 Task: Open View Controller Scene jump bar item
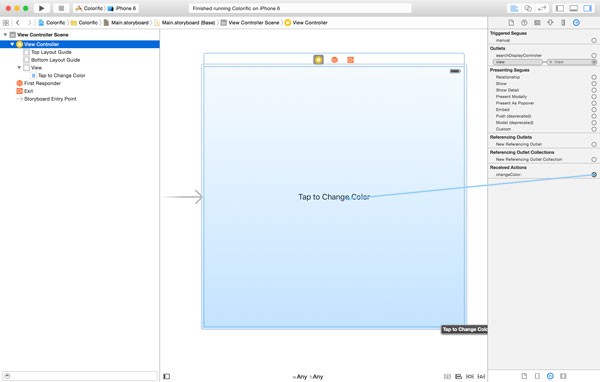(250, 23)
